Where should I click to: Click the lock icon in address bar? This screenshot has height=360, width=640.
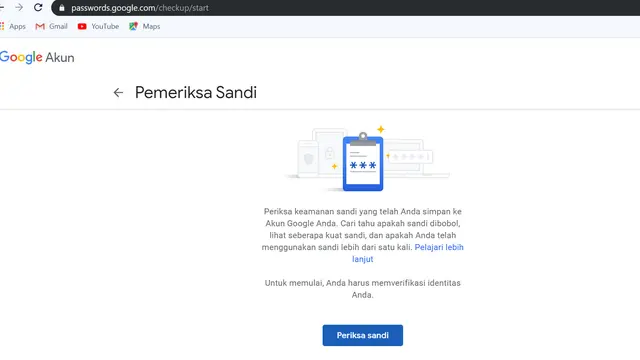pos(62,8)
